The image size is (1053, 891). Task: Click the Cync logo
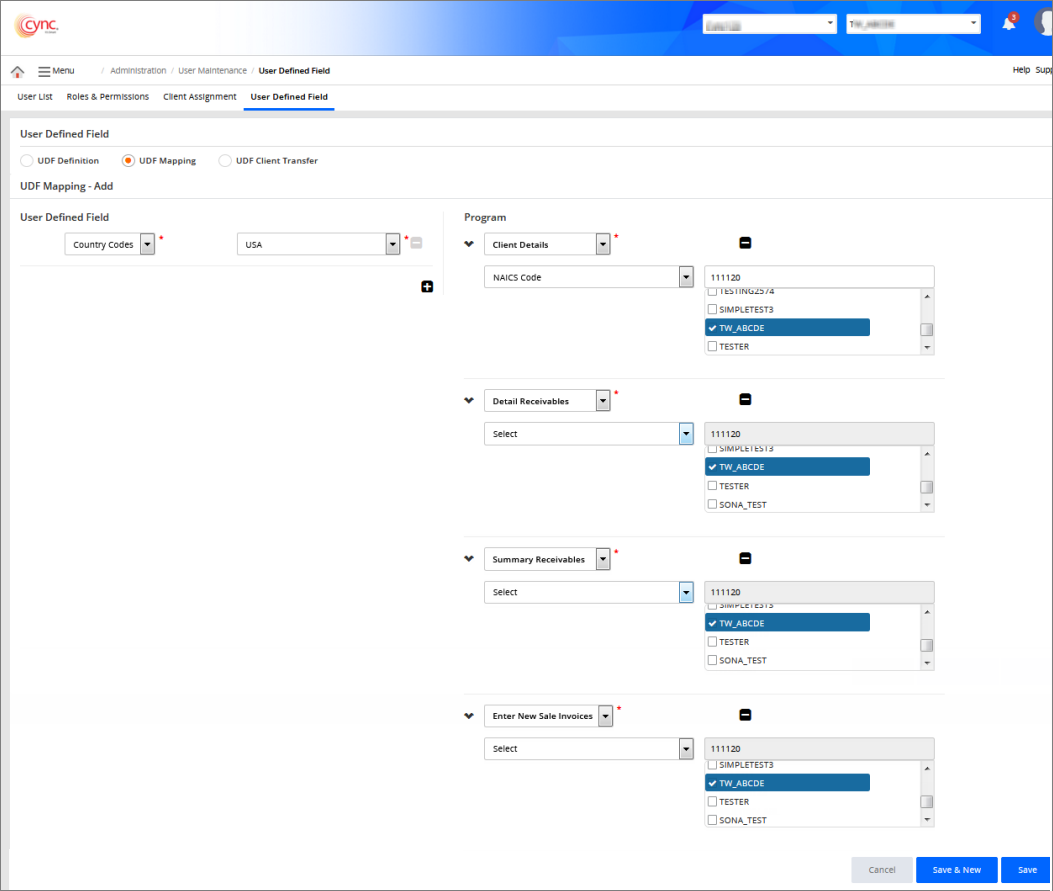pos(37,26)
